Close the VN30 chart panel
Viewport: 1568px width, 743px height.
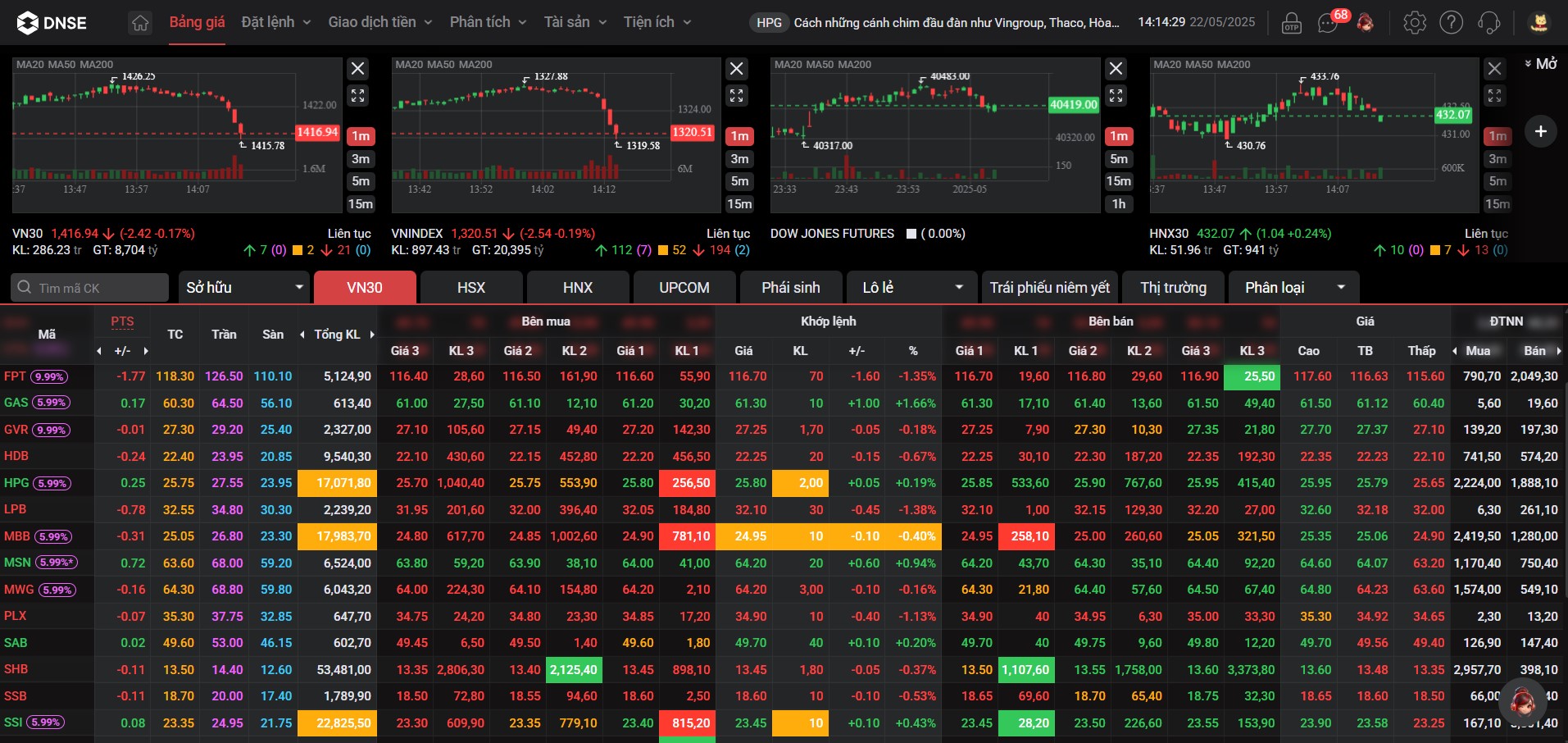358,69
